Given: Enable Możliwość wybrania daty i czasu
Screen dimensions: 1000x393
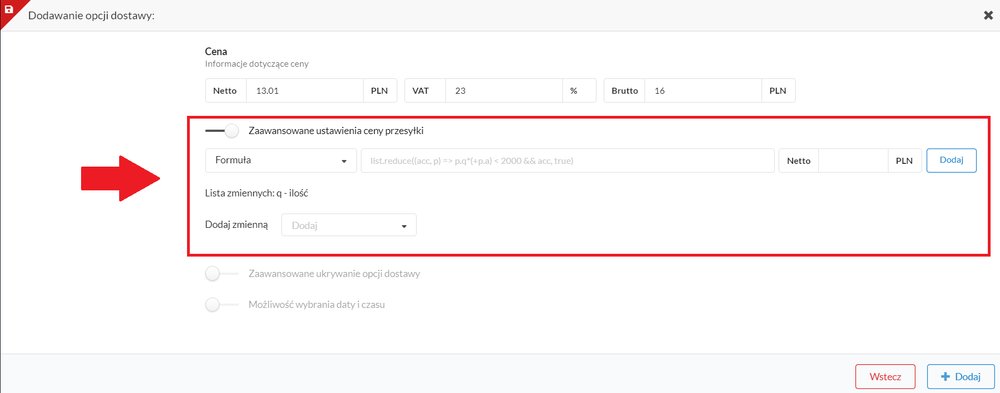Looking at the screenshot, I should tap(221, 305).
